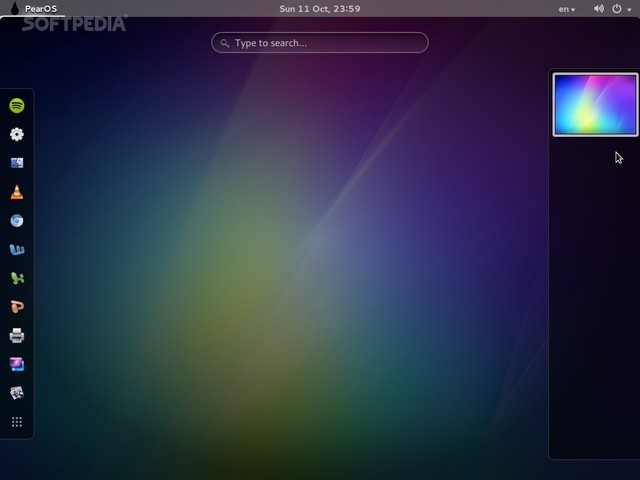Open the Settings gear in dock
This screenshot has width=640, height=480.
click(x=17, y=134)
